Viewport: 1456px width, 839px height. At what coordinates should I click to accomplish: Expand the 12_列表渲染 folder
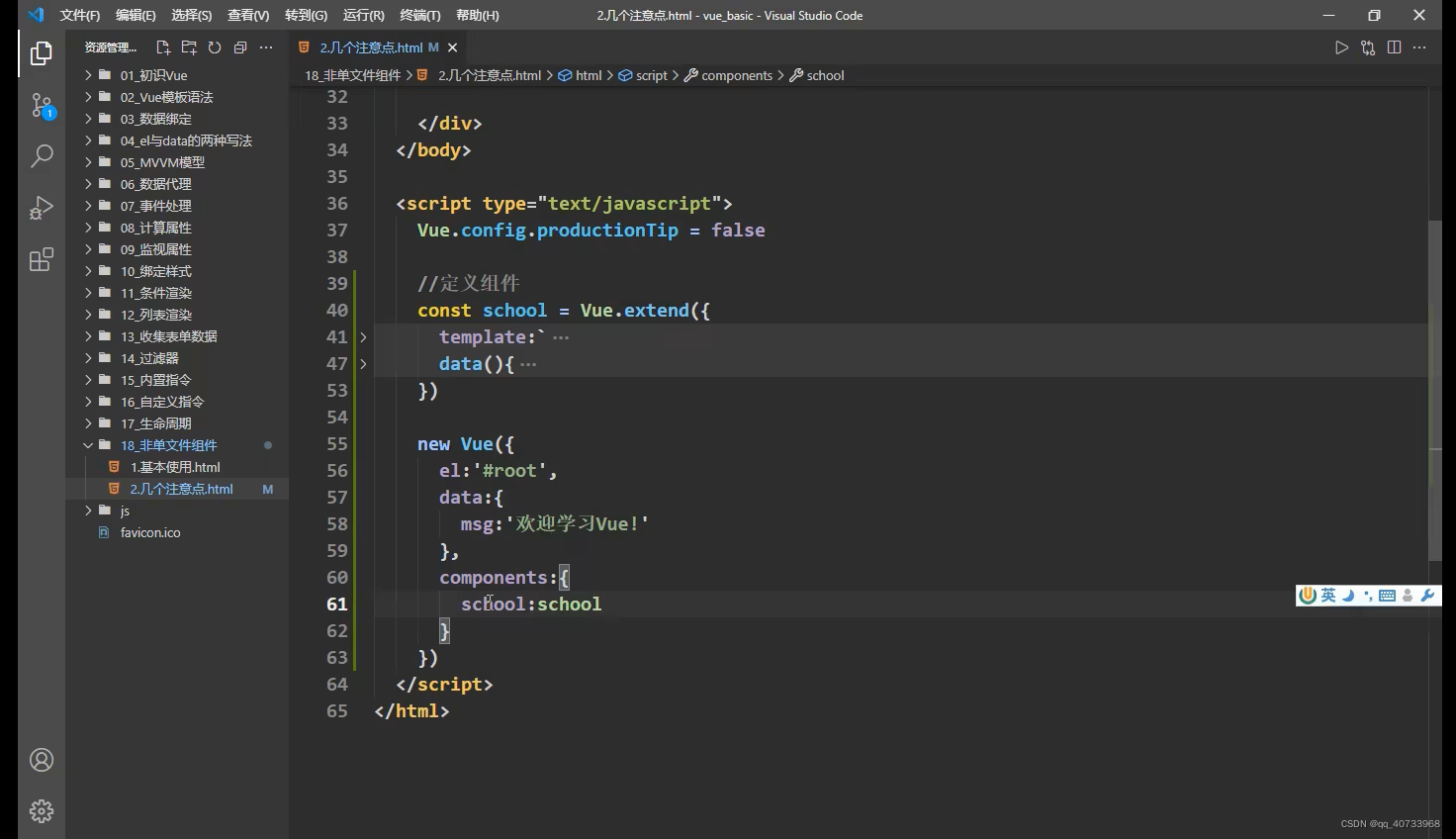[x=177, y=315]
